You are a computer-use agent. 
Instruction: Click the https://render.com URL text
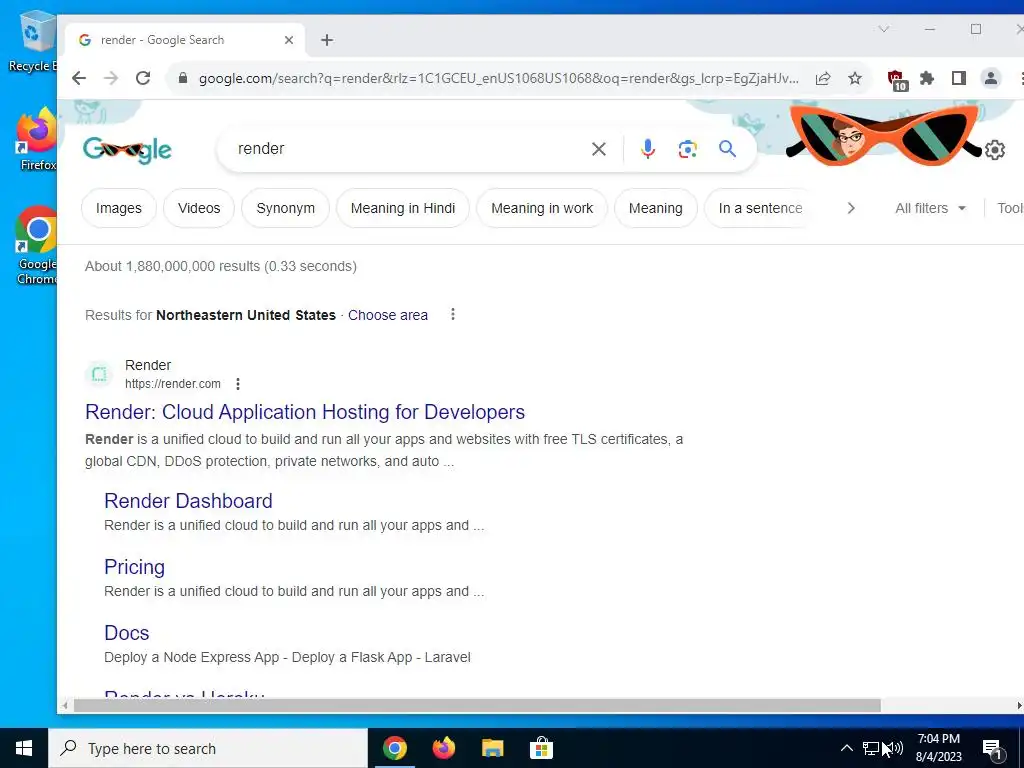[x=172, y=384]
